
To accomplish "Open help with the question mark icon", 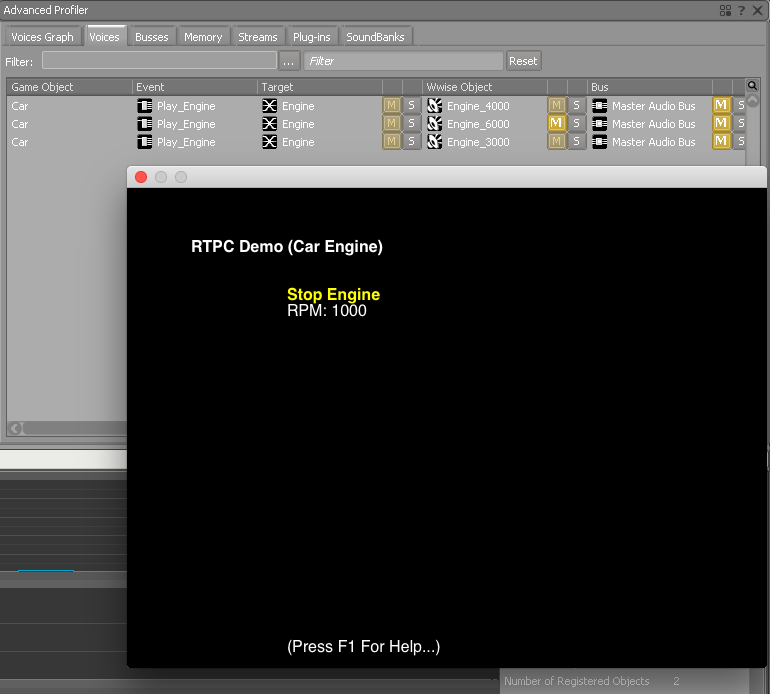I will tap(741, 10).
